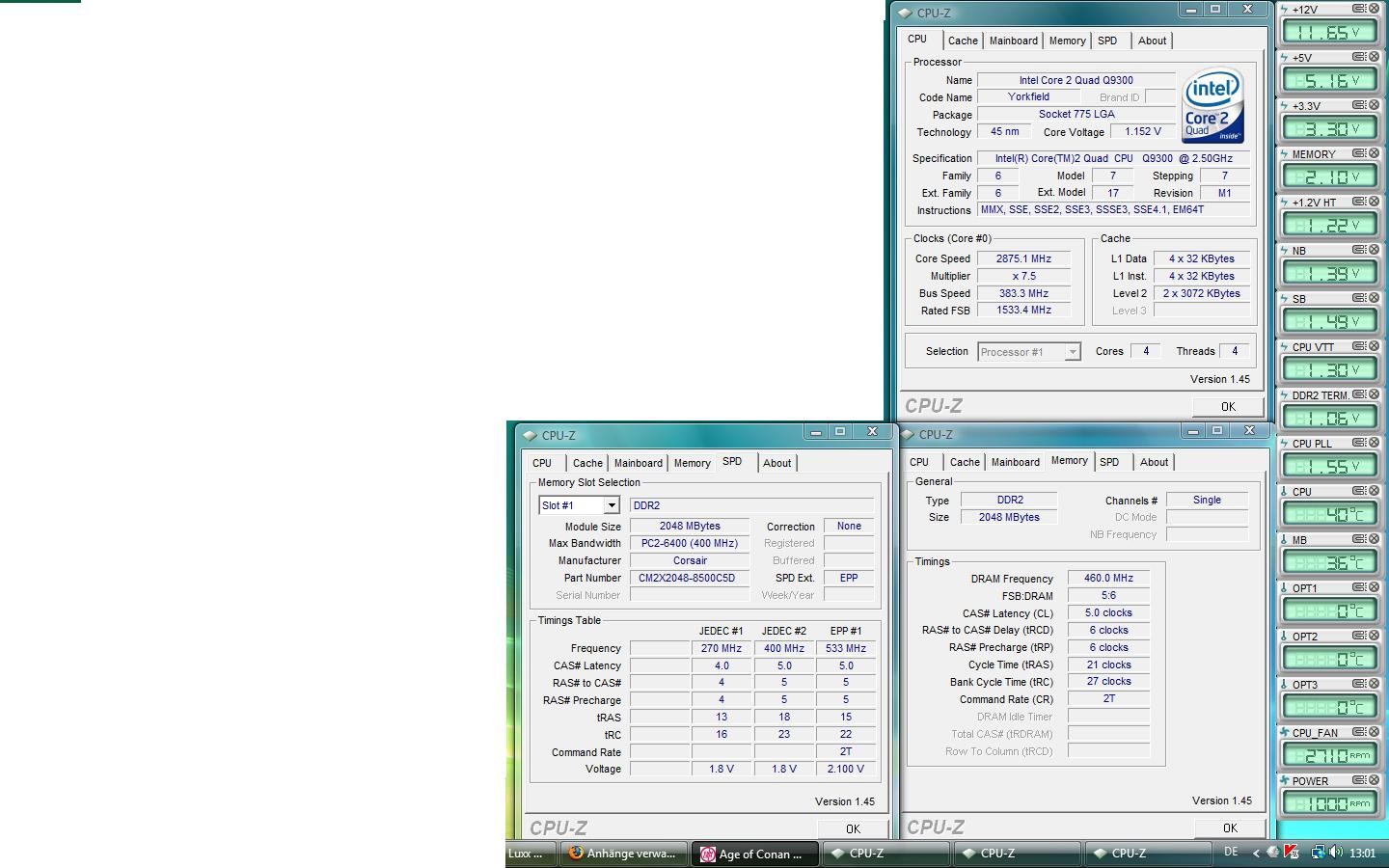This screenshot has width=1389, height=868.
Task: Open the Firefox Anhänge taskbar button
Action: pyautogui.click(x=625, y=854)
